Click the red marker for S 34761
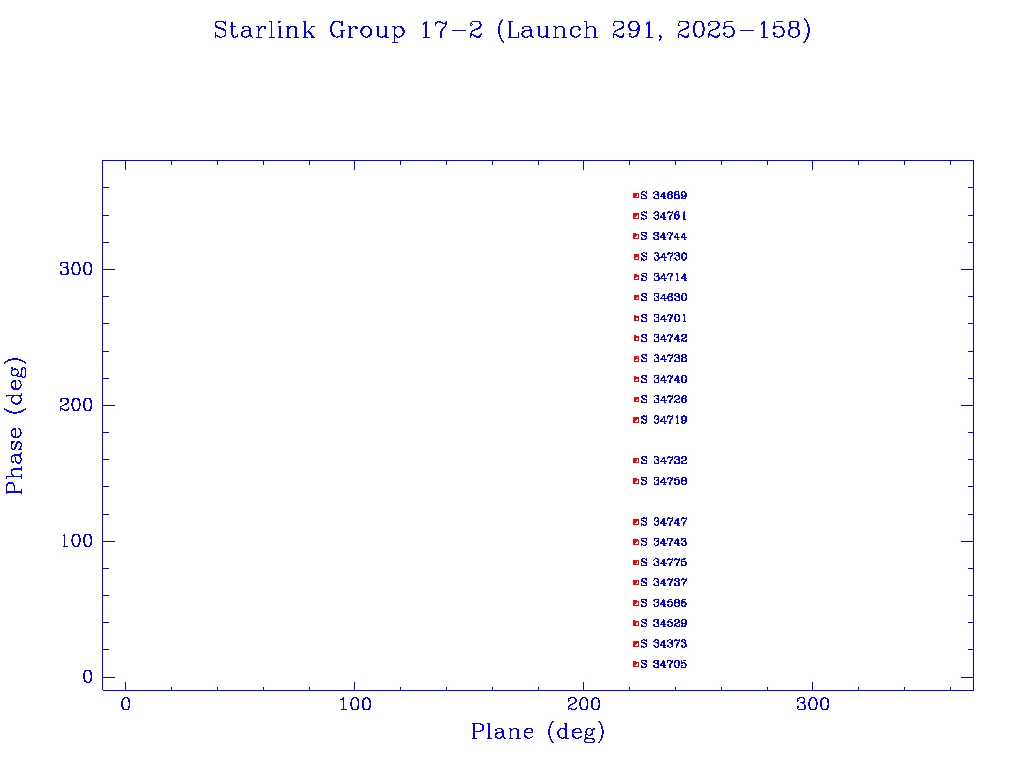Viewport: 1024px width, 768px height. tap(636, 216)
